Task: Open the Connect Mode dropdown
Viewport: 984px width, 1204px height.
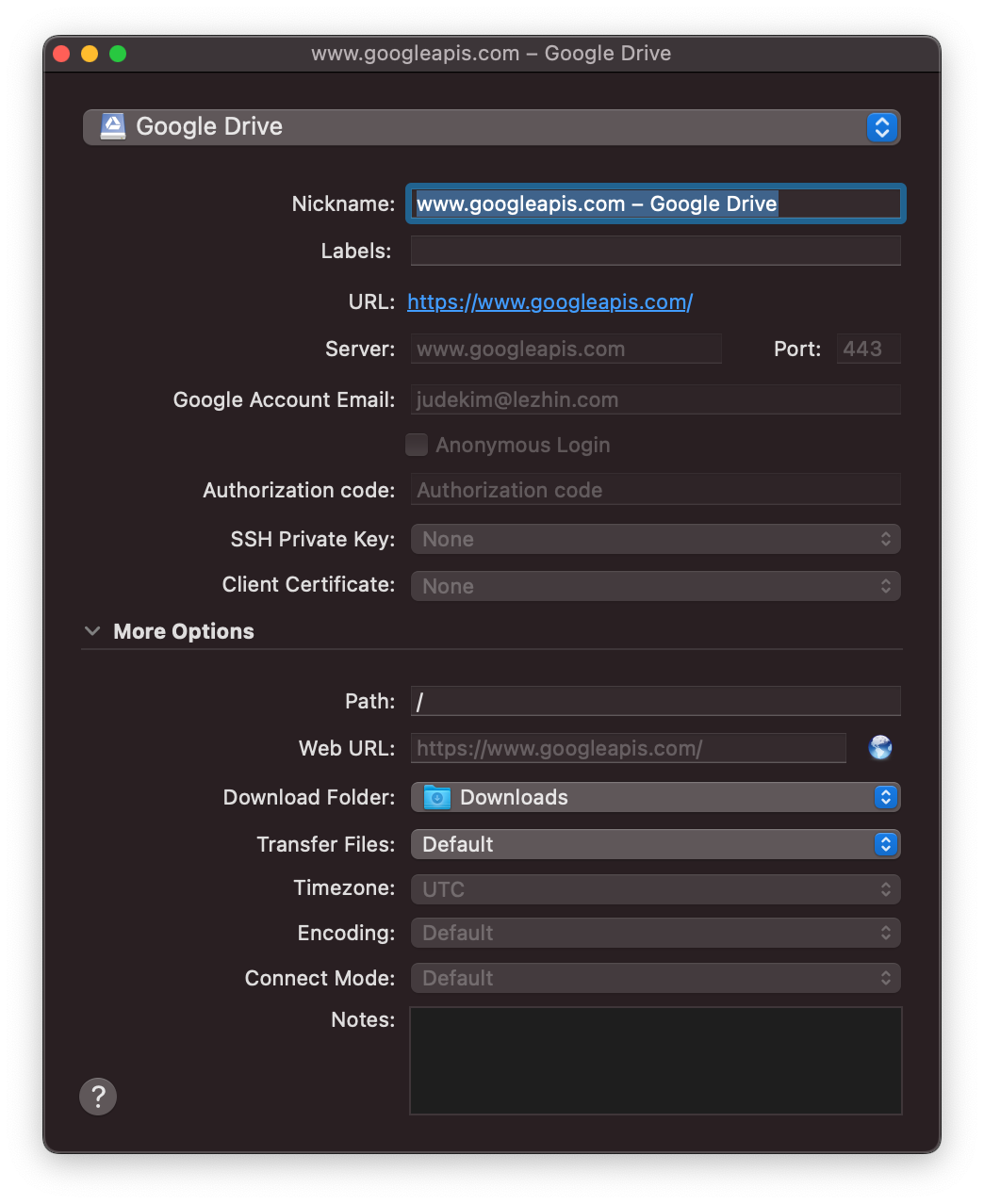Action: tap(656, 978)
